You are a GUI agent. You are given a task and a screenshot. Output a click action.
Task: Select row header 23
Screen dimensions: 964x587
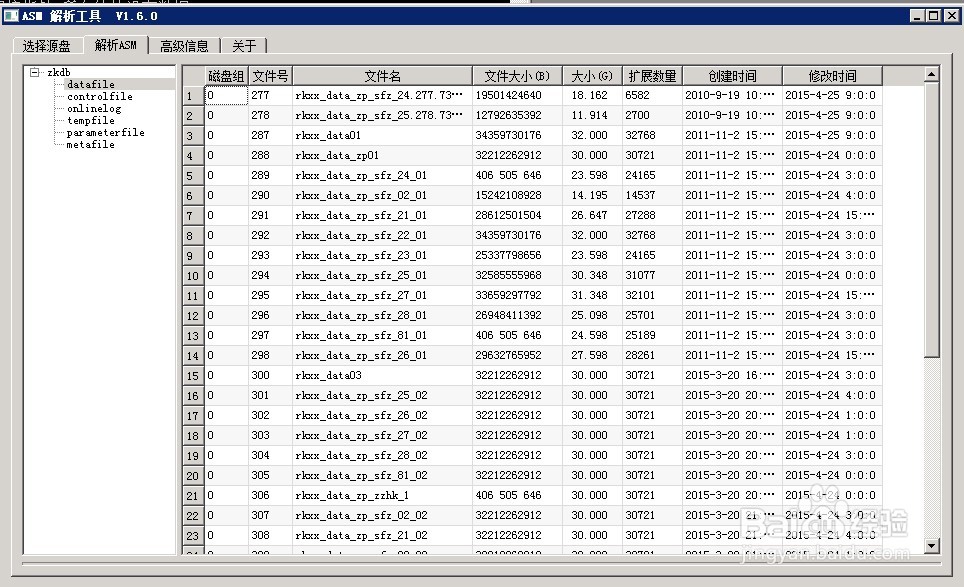pos(194,535)
